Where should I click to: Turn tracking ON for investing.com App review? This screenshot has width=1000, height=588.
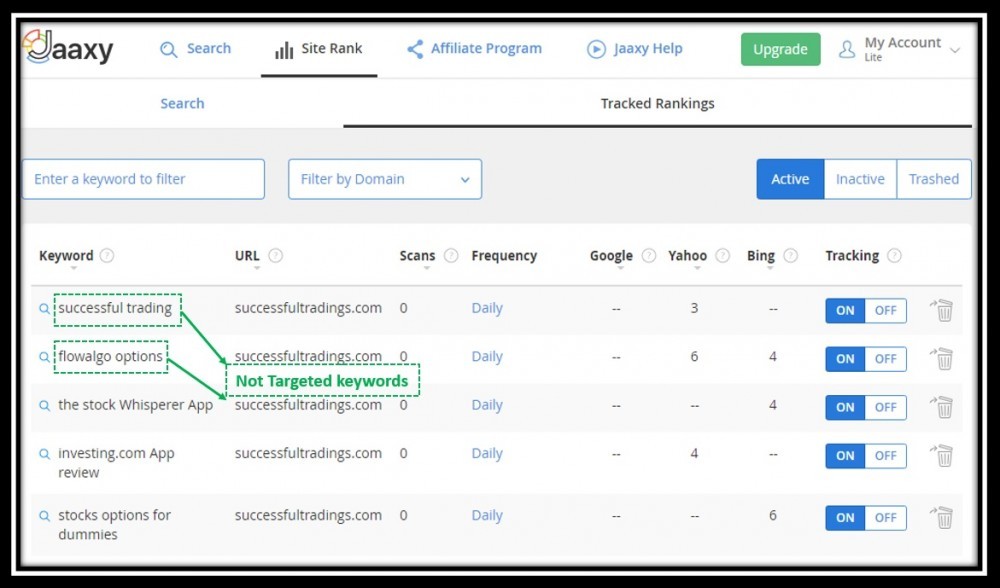point(845,456)
